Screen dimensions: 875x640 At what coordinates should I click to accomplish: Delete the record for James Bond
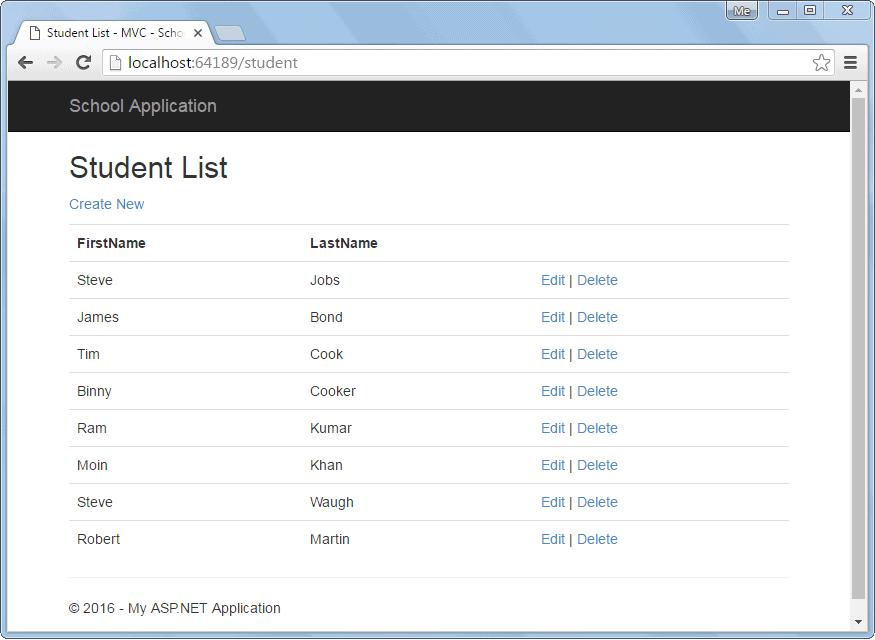(x=597, y=317)
